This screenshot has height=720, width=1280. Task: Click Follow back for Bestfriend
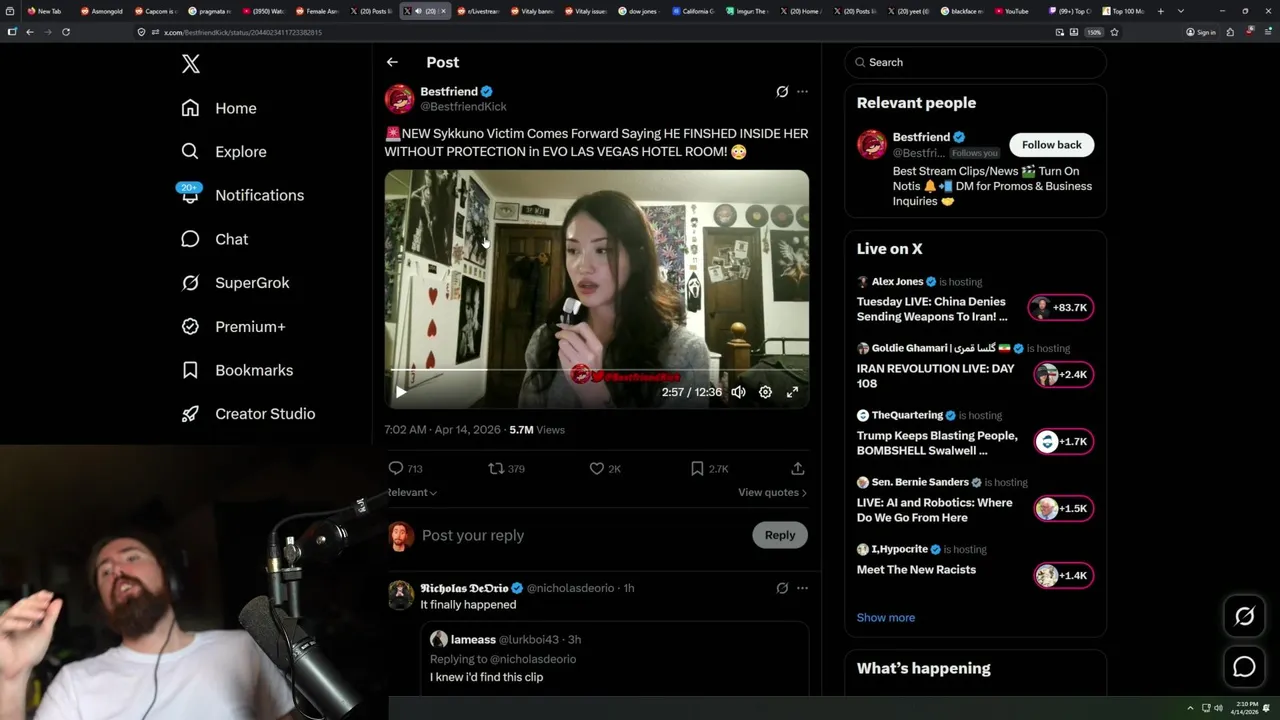coord(1051,145)
